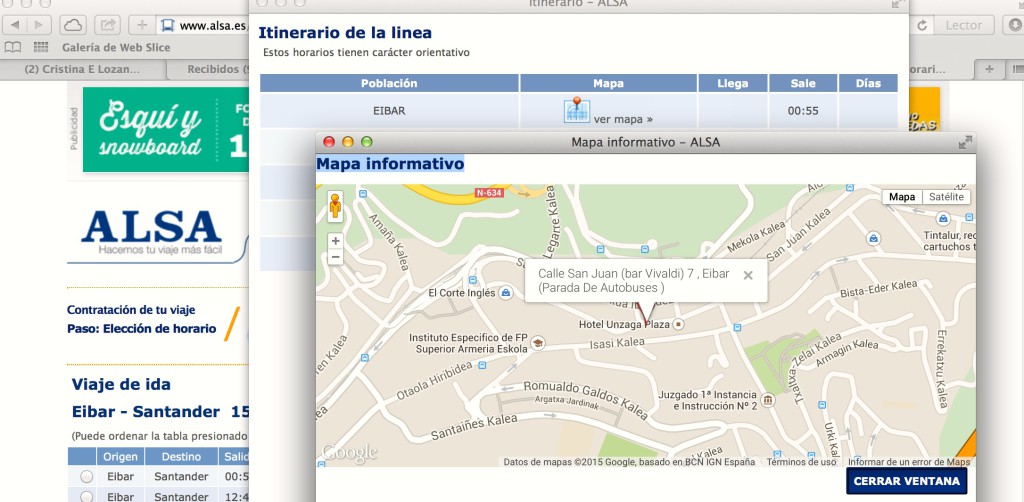Open 'Términos de uso' map link
Viewport: 1024px width, 502px height.
[801, 462]
